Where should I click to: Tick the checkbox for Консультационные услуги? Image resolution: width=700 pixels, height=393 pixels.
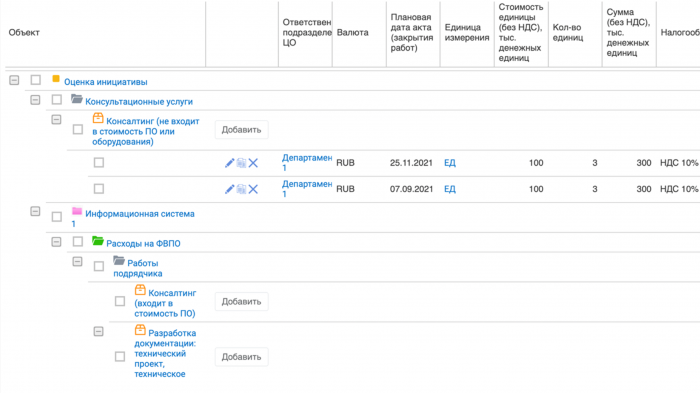pyautogui.click(x=57, y=99)
